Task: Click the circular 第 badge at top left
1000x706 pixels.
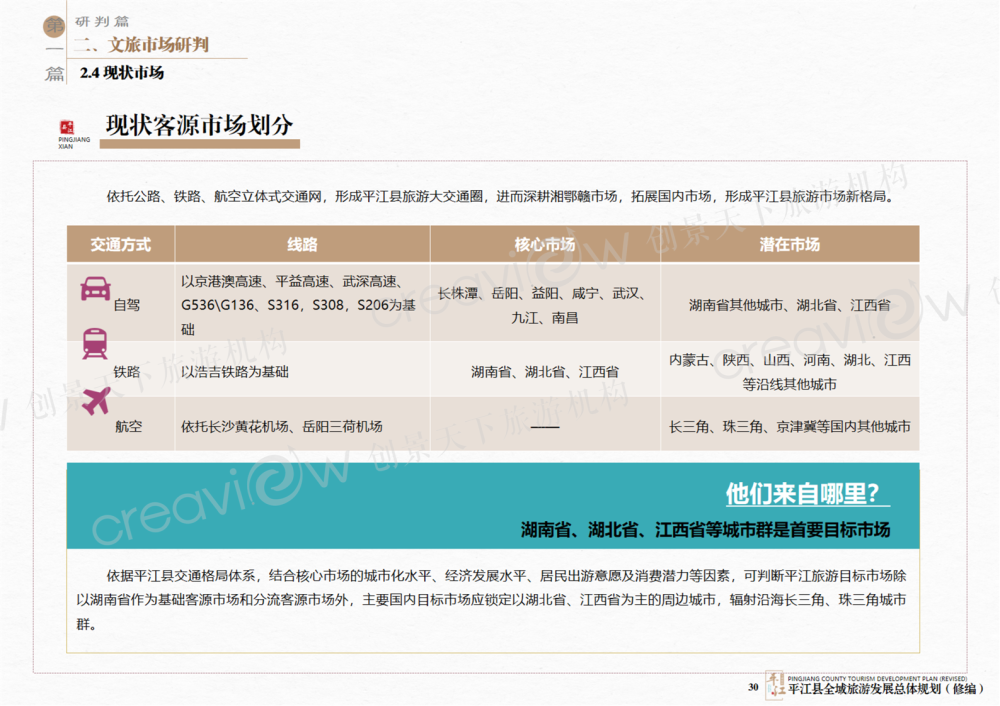Action: point(54,28)
